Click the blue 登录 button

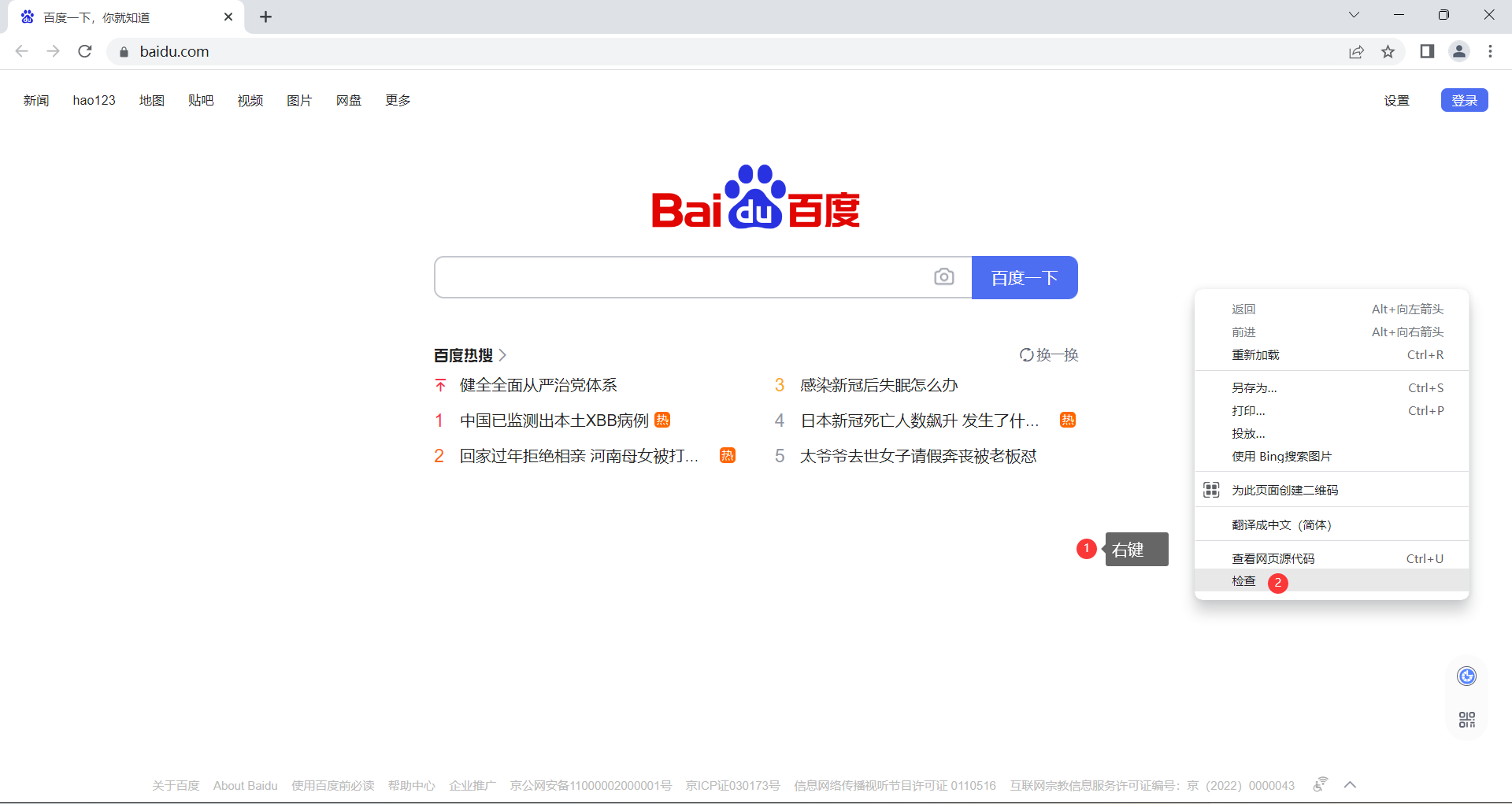tap(1464, 100)
